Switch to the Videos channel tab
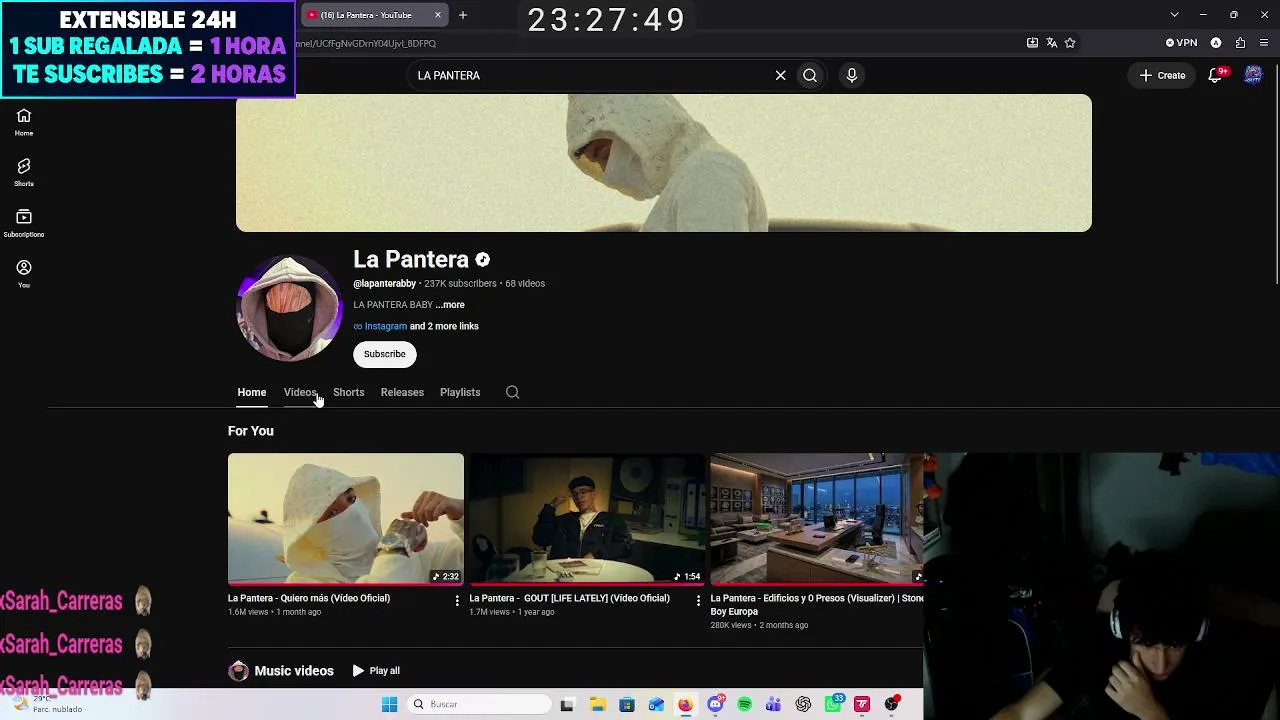Screen dimensions: 1280x720 pos(300,392)
